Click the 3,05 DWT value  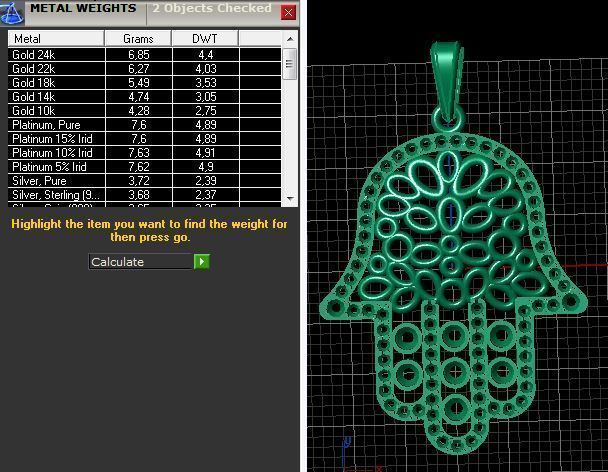206,97
